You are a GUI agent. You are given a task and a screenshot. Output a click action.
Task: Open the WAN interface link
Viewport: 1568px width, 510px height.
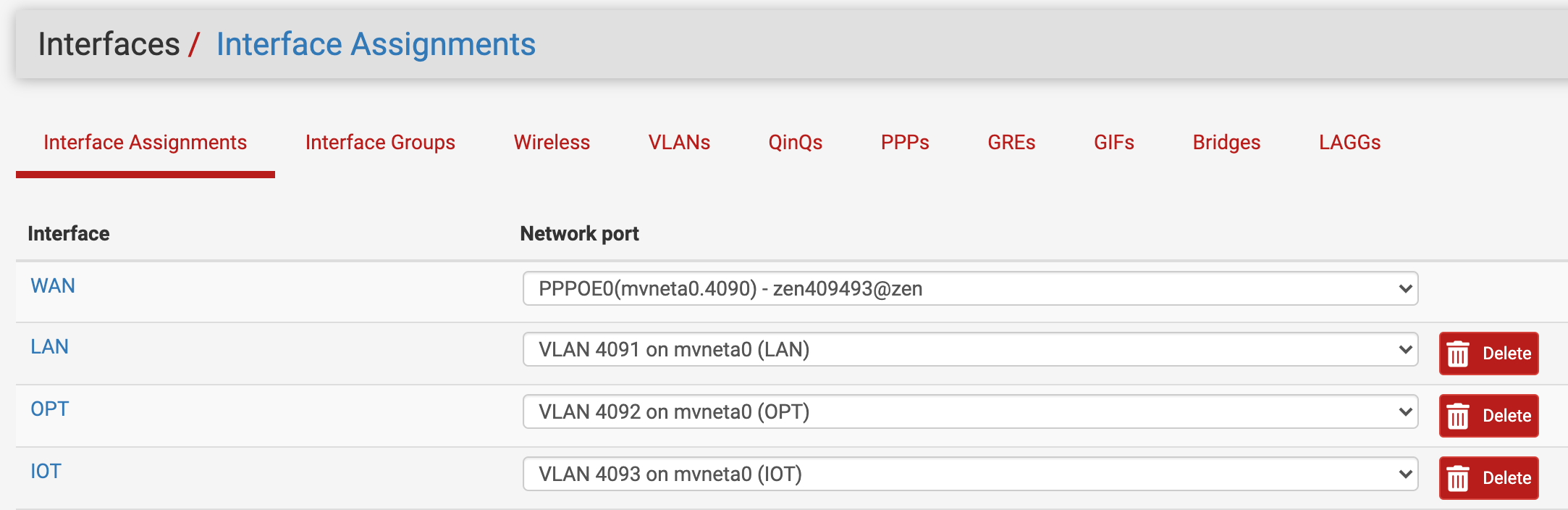coord(53,285)
